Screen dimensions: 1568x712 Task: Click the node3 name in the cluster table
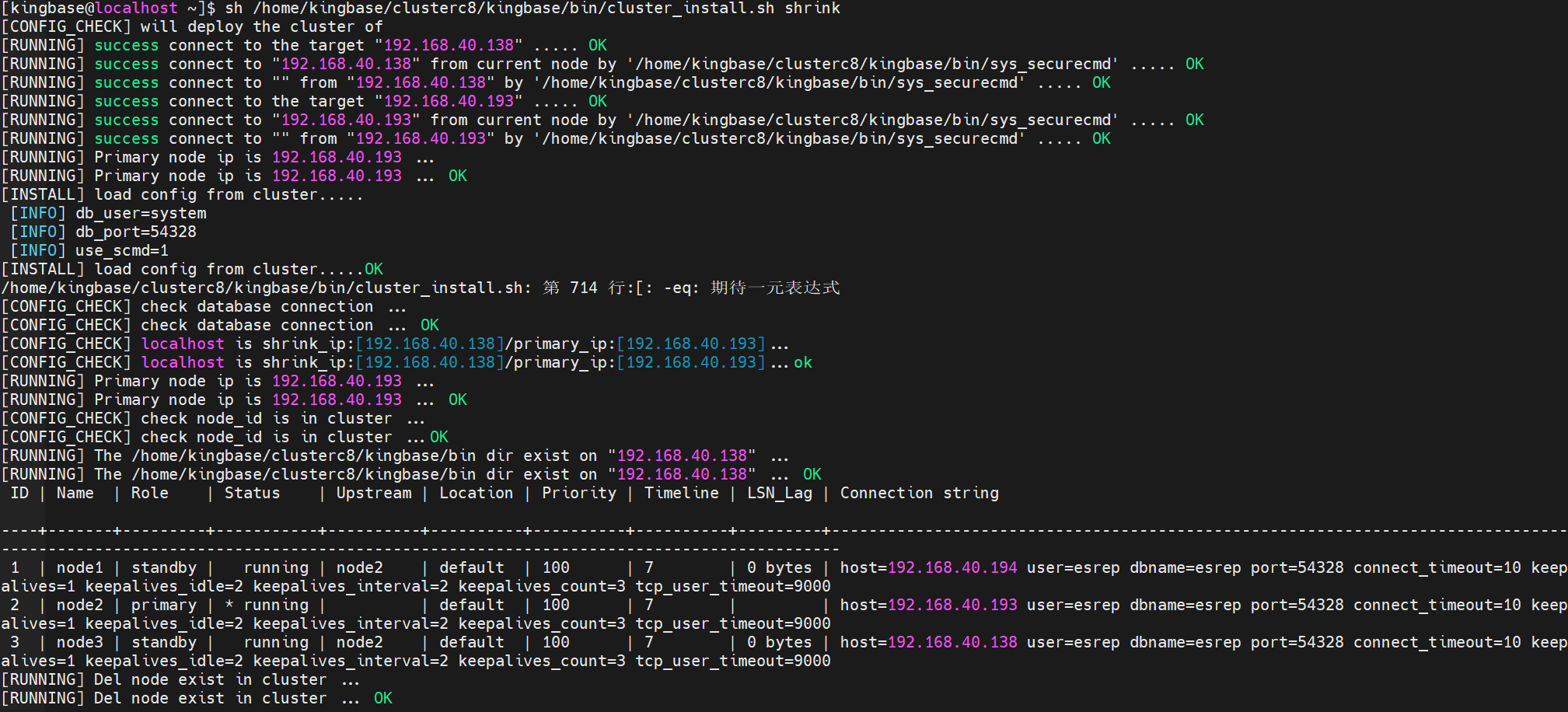click(79, 643)
